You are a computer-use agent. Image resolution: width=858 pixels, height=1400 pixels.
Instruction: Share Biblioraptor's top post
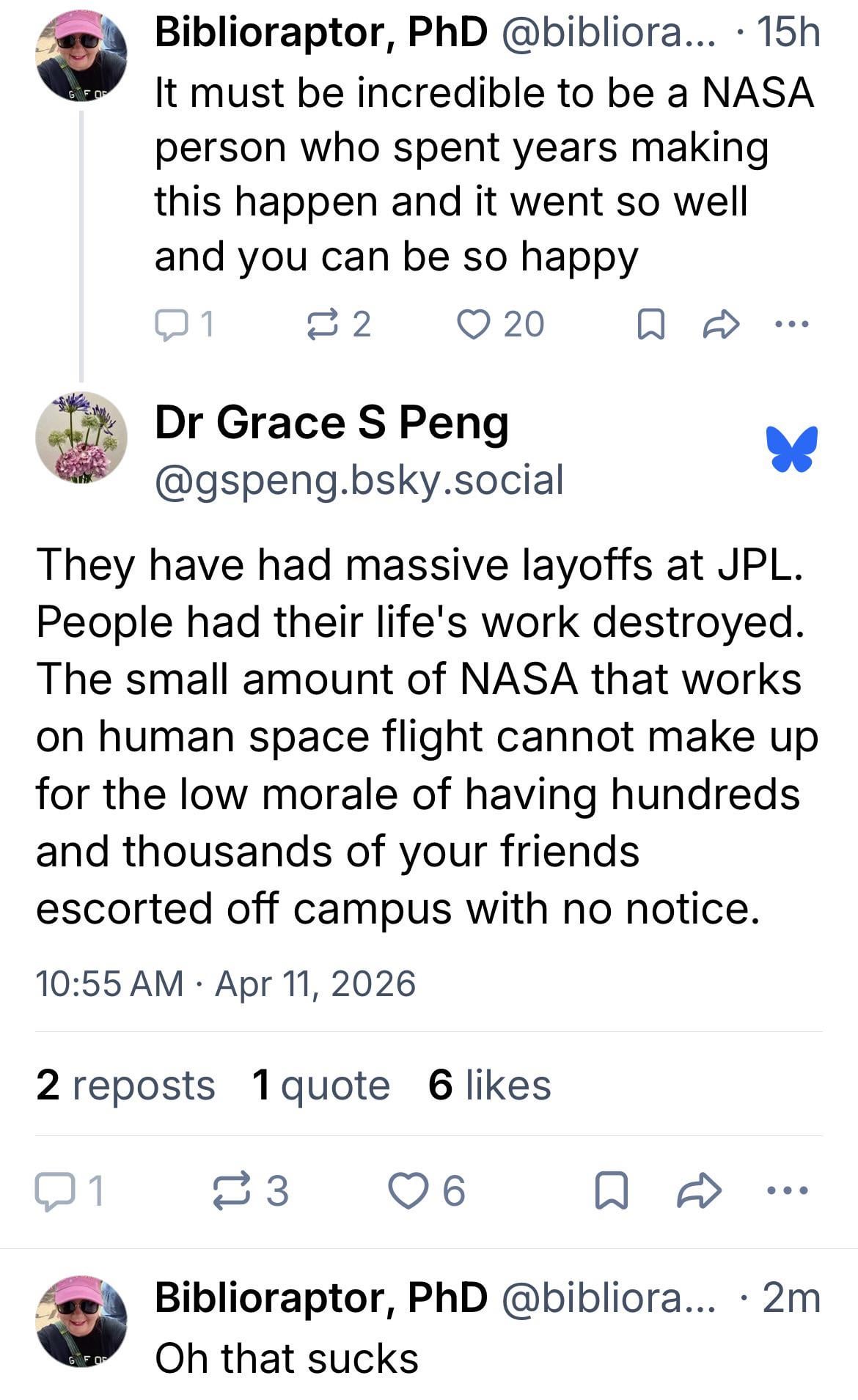tap(720, 324)
